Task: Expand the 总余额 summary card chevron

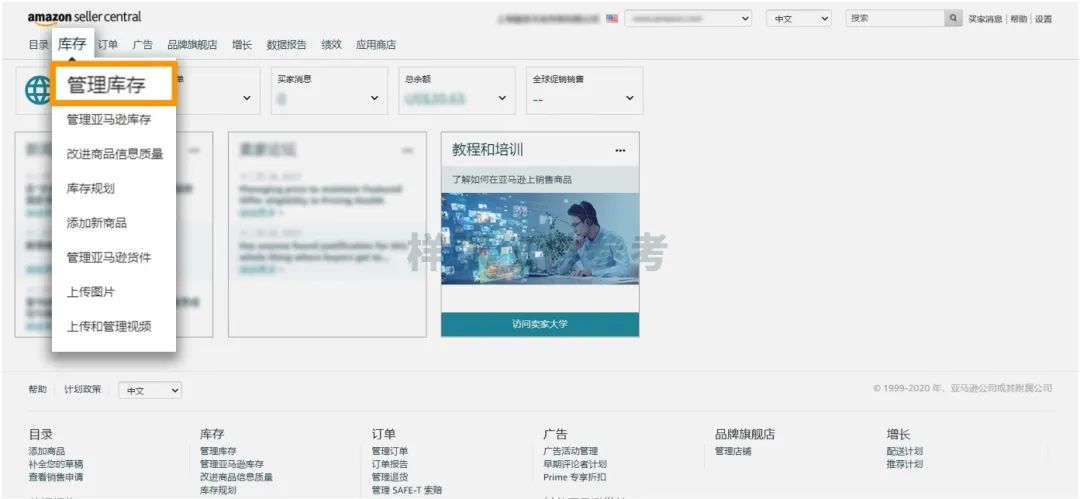Action: click(502, 98)
